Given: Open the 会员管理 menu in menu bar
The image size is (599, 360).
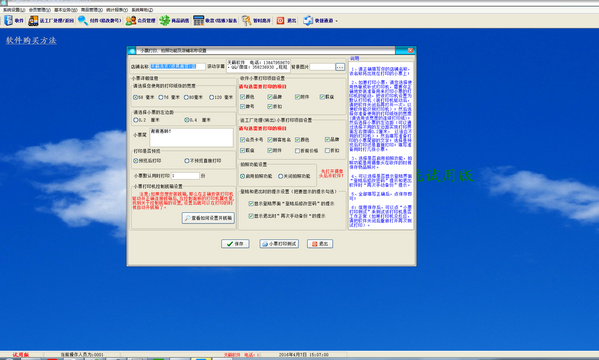Looking at the screenshot, I should (x=40, y=10).
